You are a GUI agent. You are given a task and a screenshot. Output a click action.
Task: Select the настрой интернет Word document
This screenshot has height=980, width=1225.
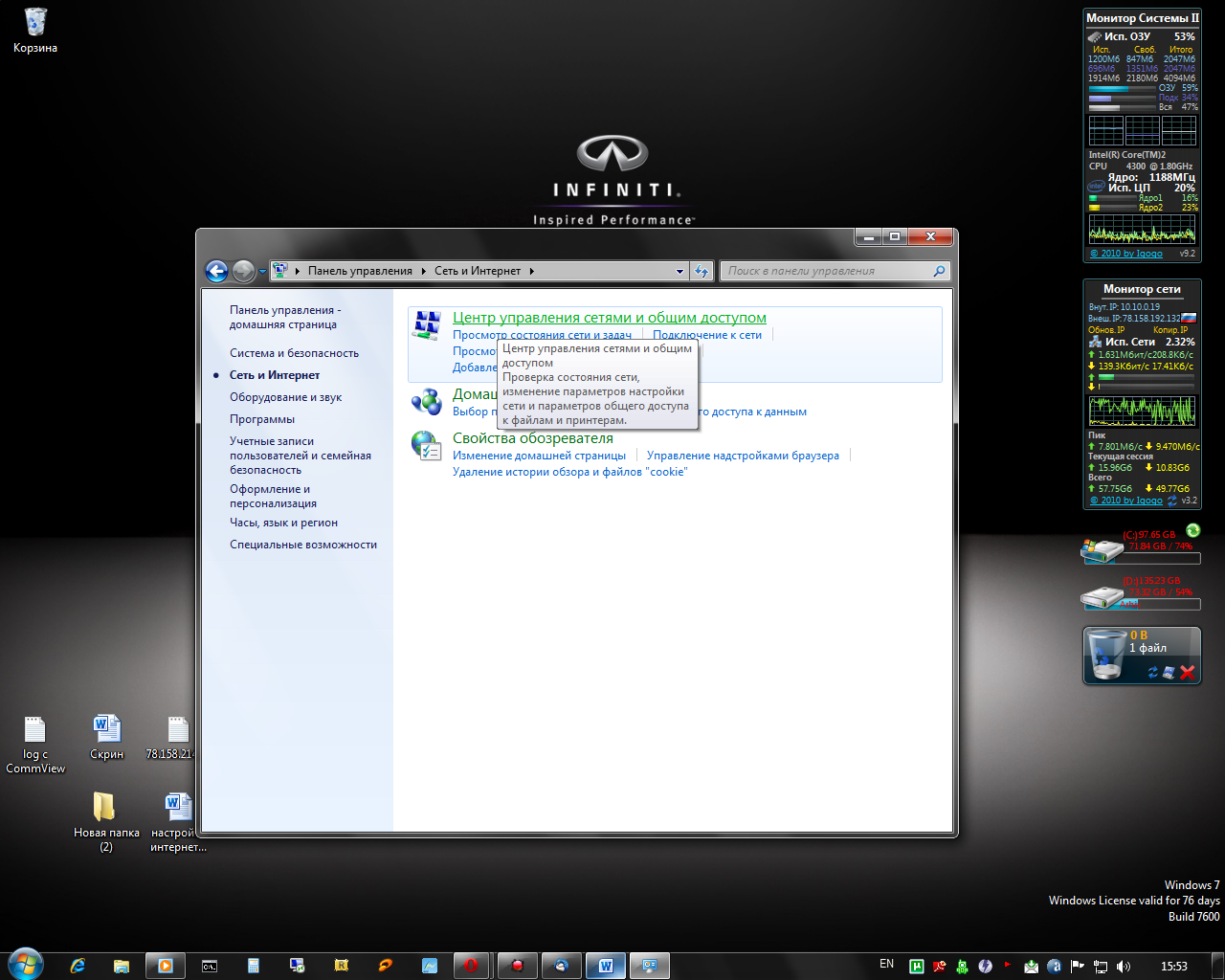pos(178,822)
